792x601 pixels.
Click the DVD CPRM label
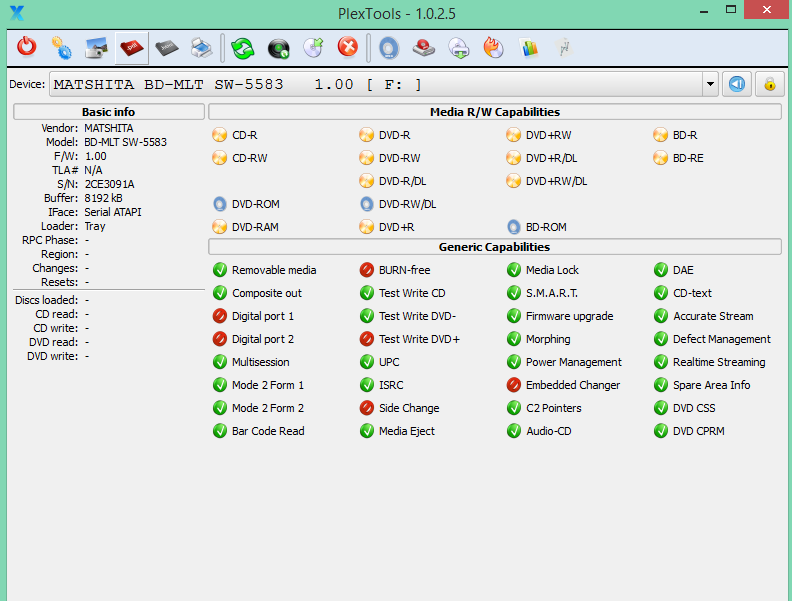click(699, 431)
